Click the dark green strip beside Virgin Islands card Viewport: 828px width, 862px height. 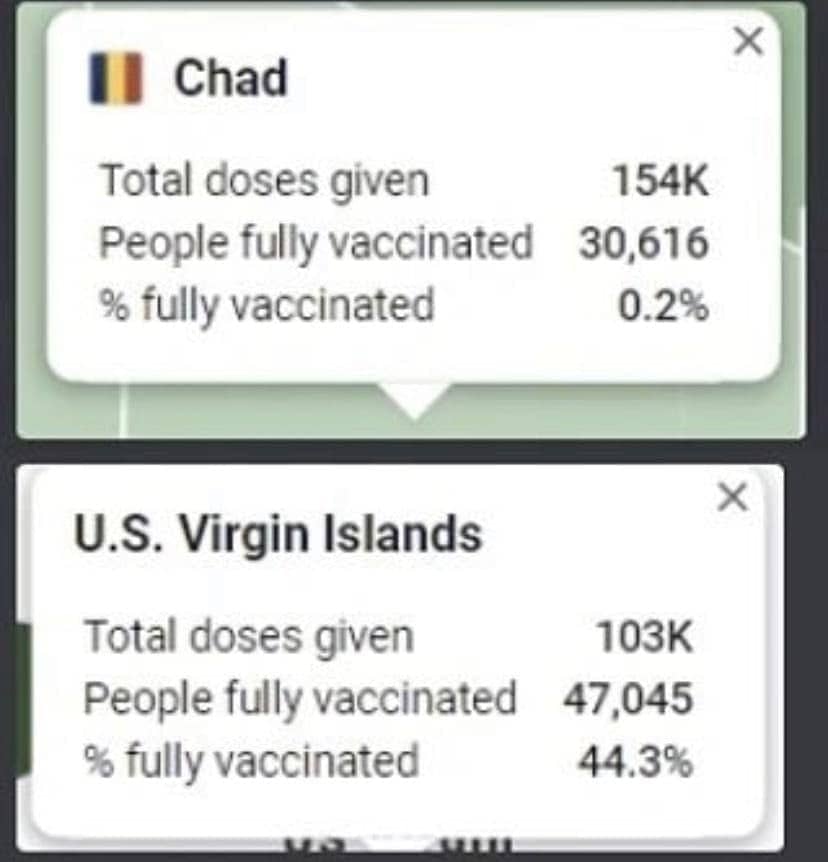click(x=24, y=698)
